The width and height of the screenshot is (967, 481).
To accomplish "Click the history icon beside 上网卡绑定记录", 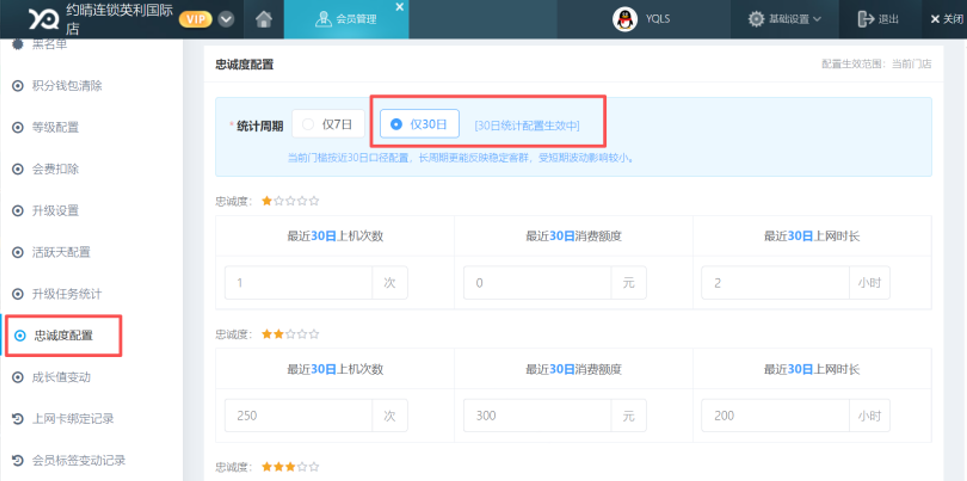I will point(17,419).
